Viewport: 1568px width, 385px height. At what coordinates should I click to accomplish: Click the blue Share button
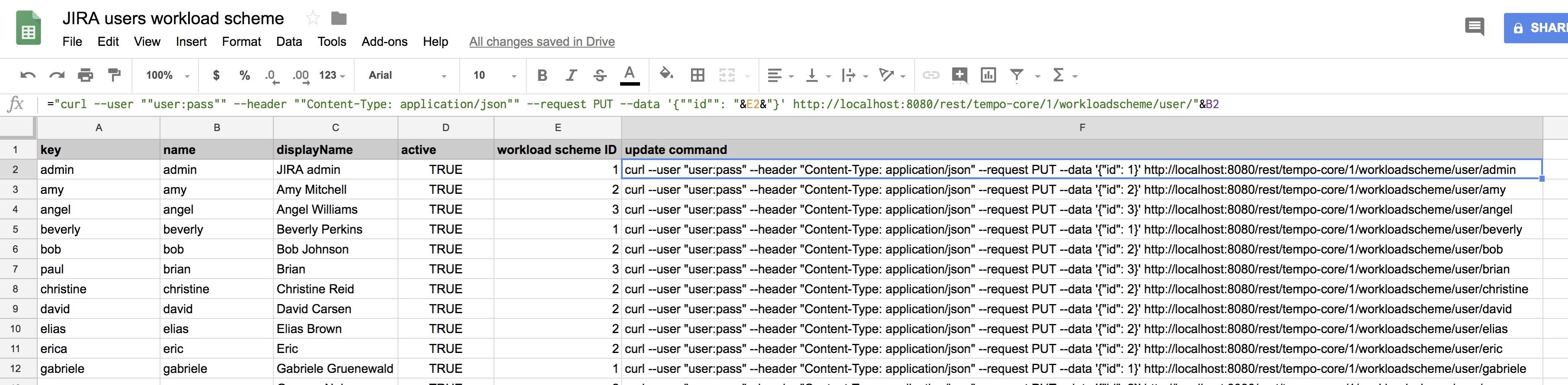pos(1538,28)
